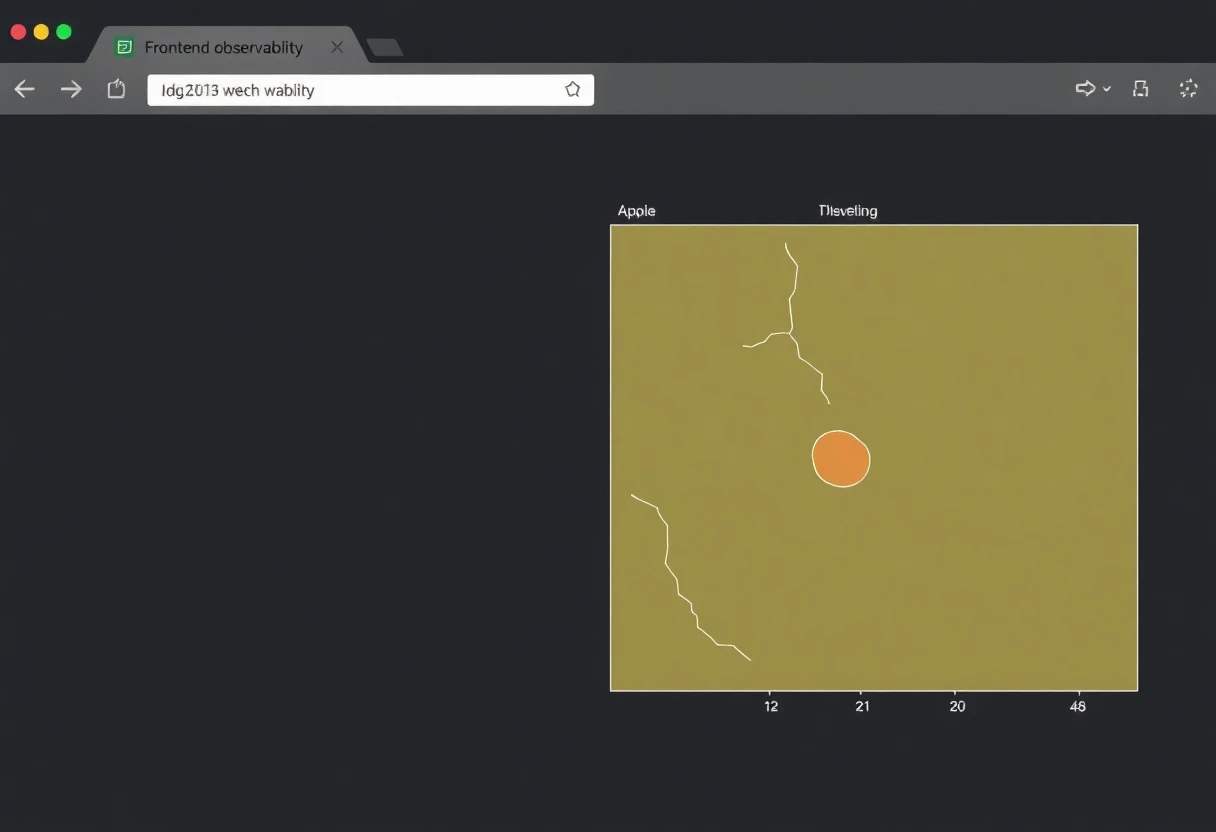Screen dimensions: 1216x832
Task: Click the axis value 21
Action: (862, 706)
